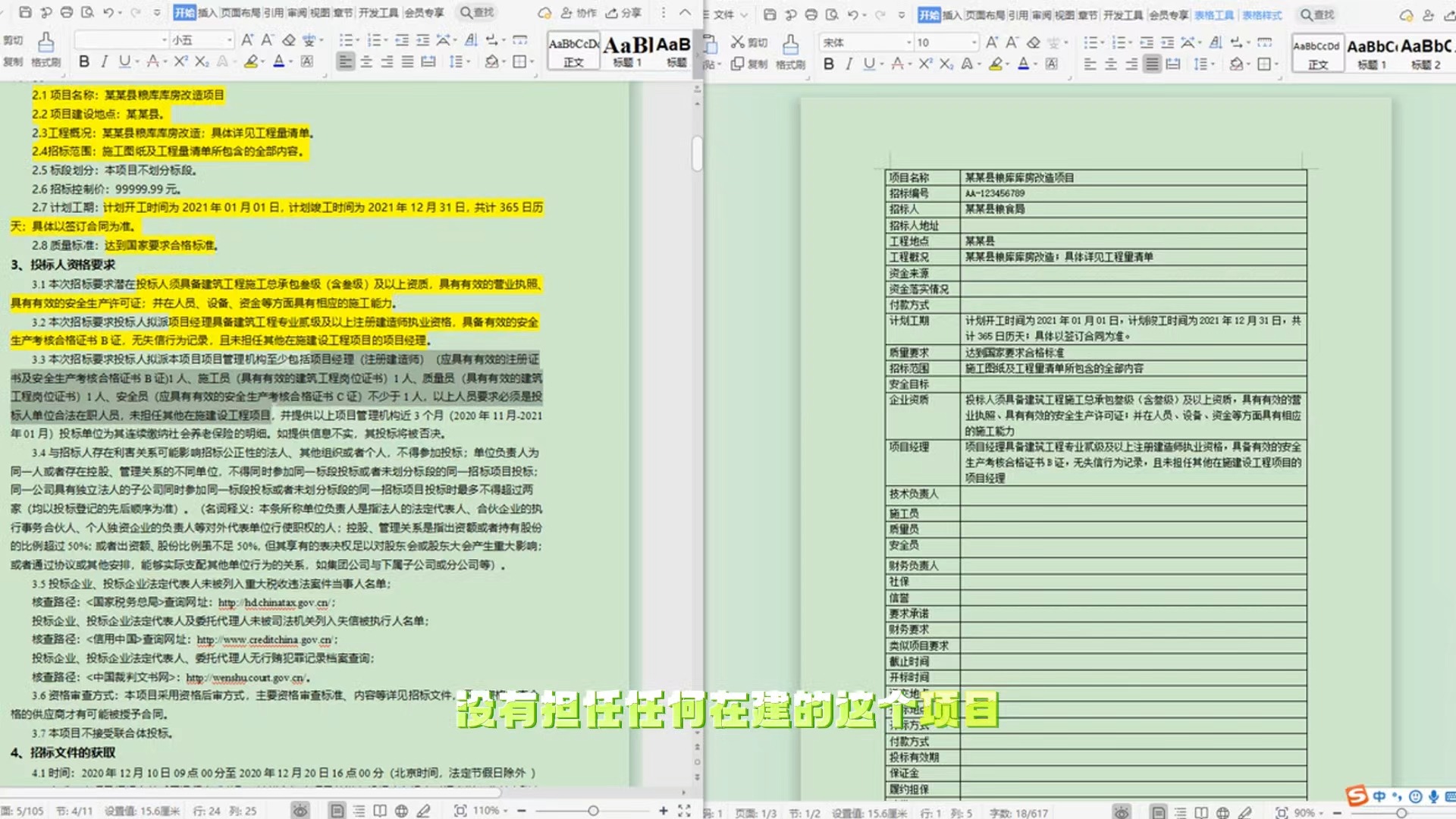The width and height of the screenshot is (1456, 819).
Task: Click Print preview icon in right window
Action: (832, 14)
